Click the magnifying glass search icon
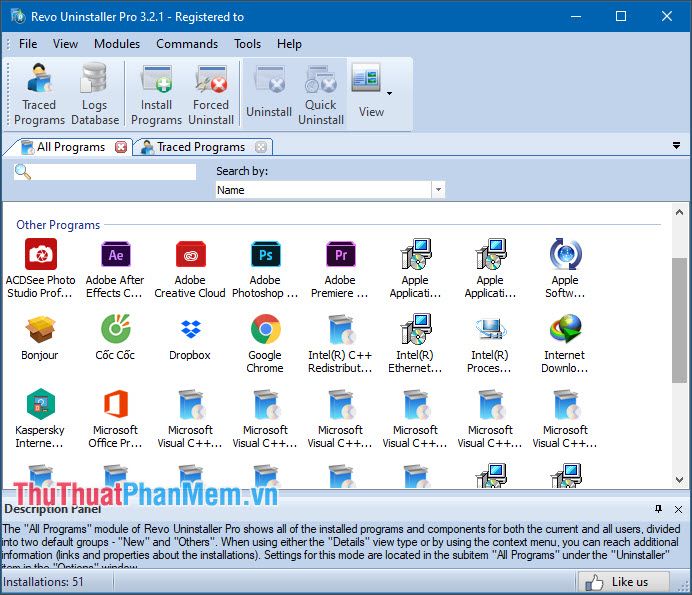 23,172
